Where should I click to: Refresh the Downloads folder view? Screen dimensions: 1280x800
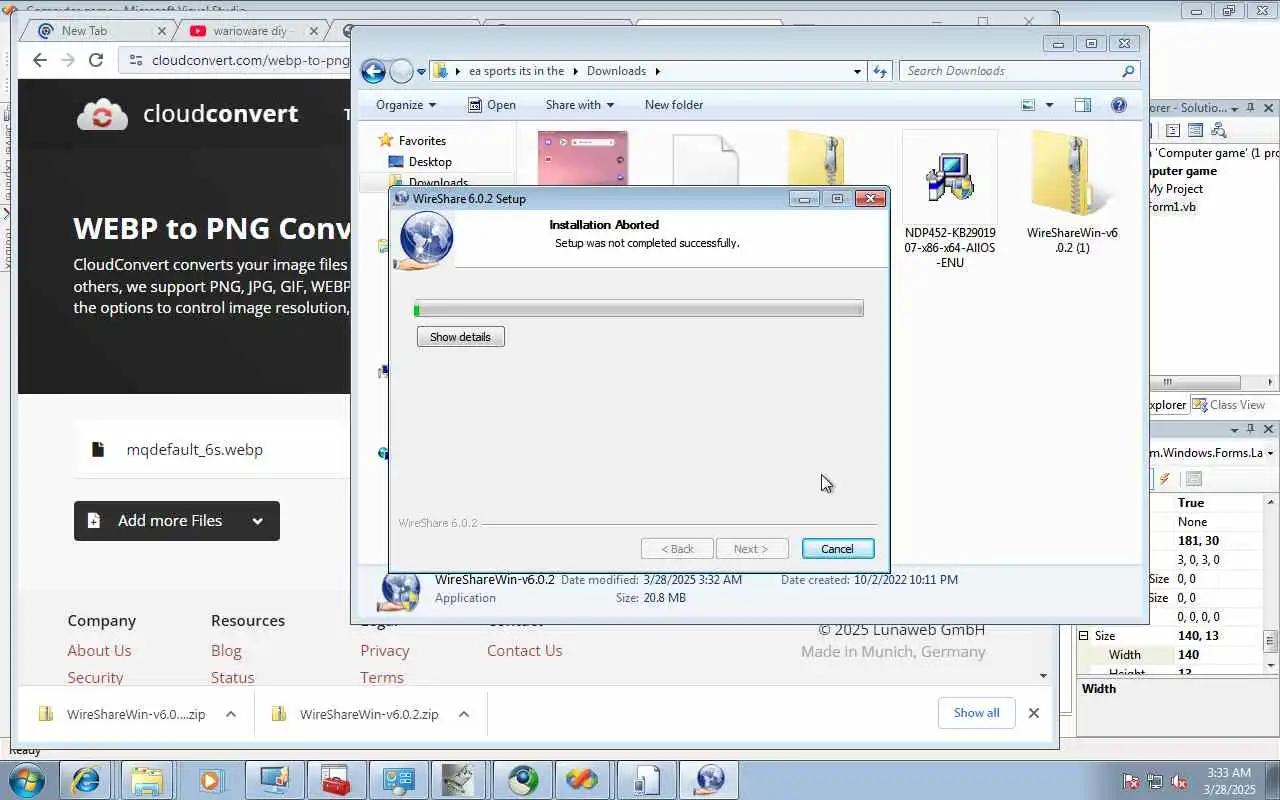click(880, 71)
